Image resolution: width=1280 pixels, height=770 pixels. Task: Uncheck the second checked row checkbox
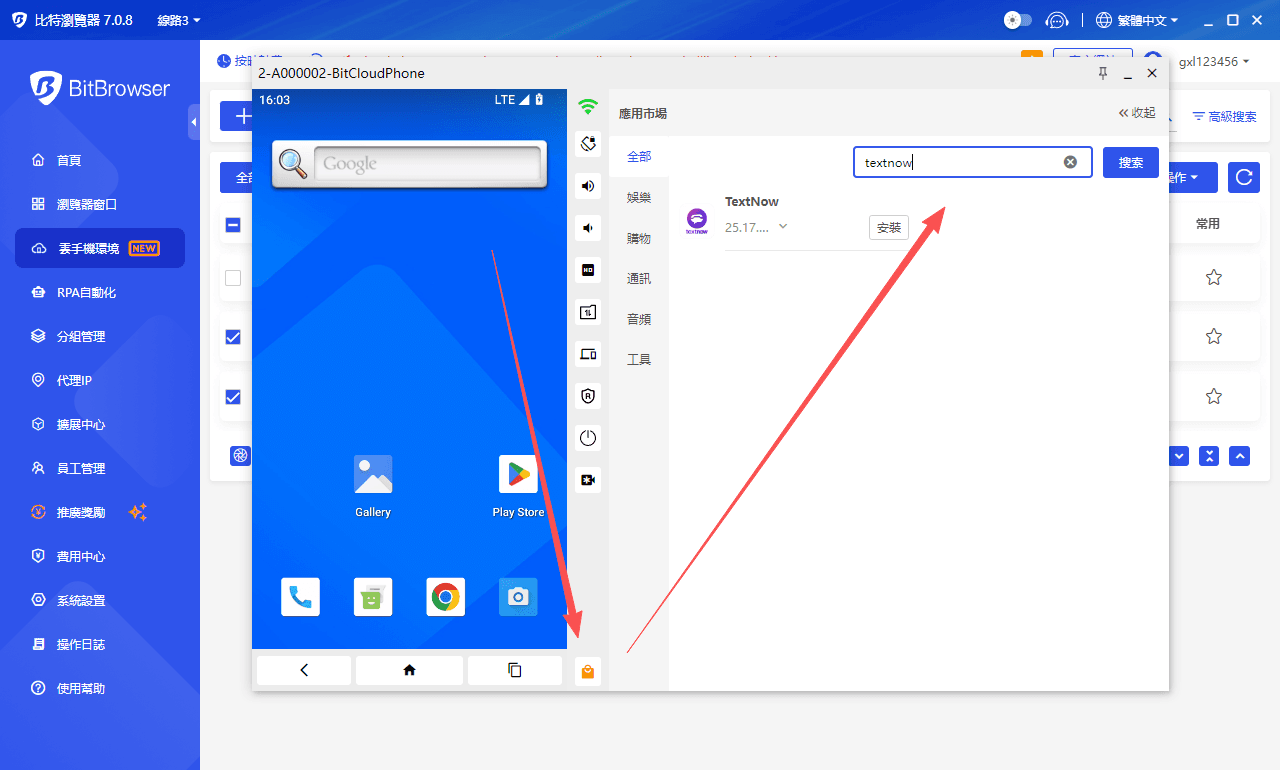(233, 397)
